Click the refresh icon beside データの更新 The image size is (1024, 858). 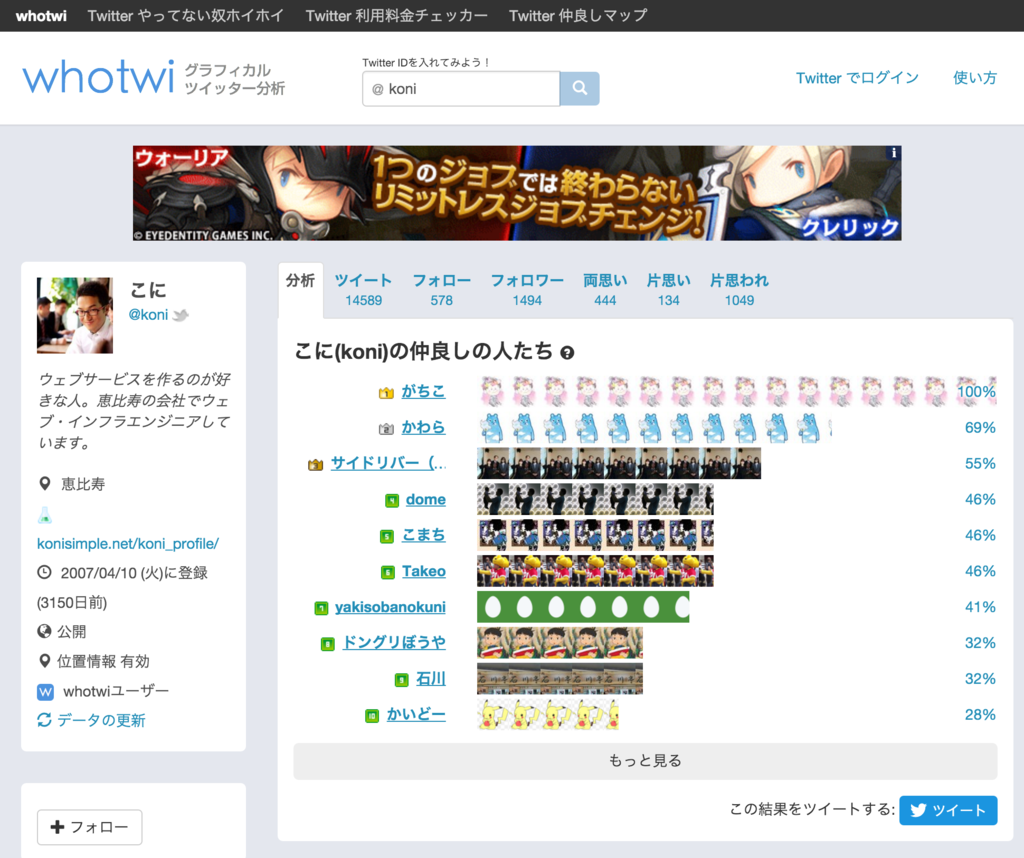(44, 720)
